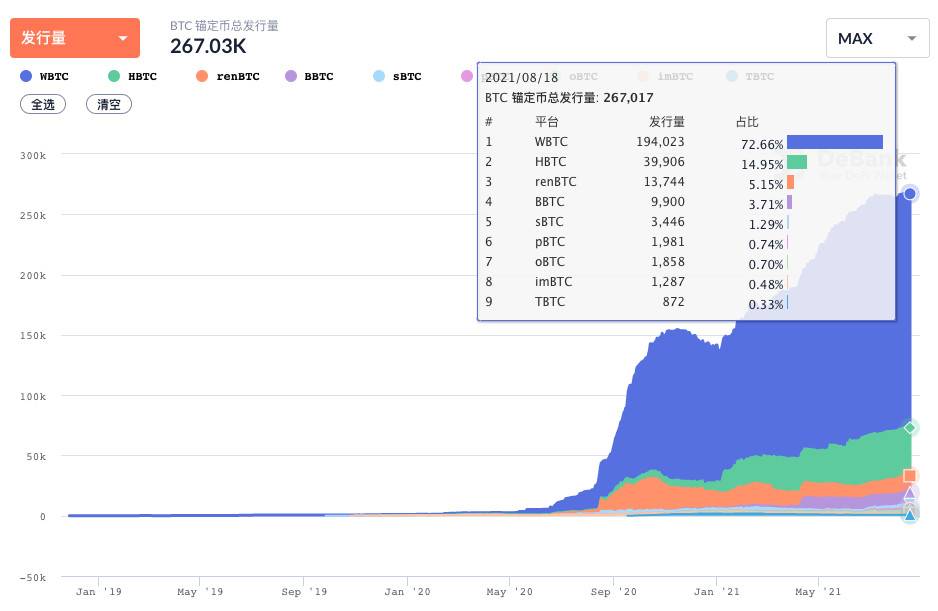Viewport: 938px width, 611px height.
Task: Open the MAX time range selector
Action: 876,37
